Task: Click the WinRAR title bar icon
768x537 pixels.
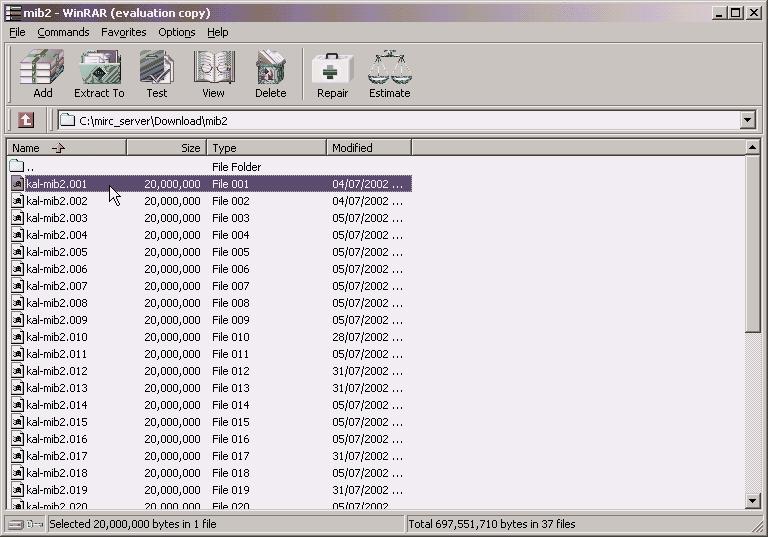Action: (x=13, y=13)
